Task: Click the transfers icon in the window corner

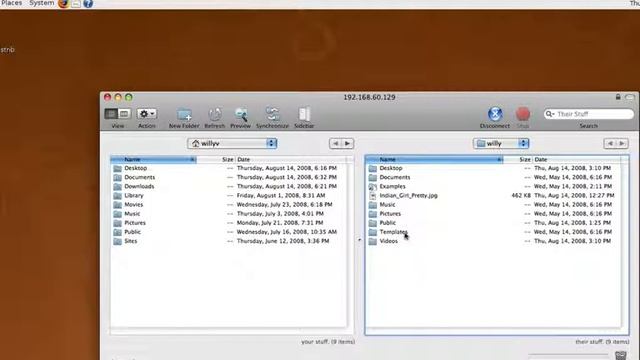Action: [621, 356]
